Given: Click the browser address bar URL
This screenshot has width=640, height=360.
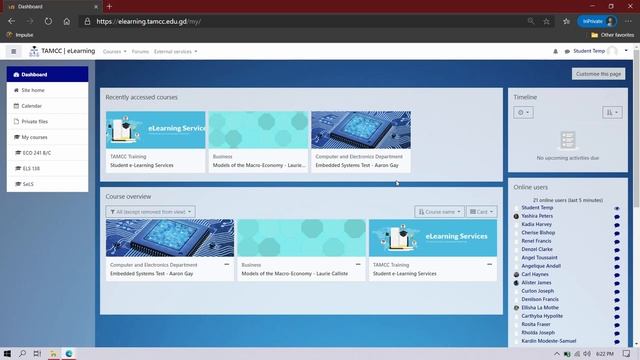Looking at the screenshot, I should point(149,21).
